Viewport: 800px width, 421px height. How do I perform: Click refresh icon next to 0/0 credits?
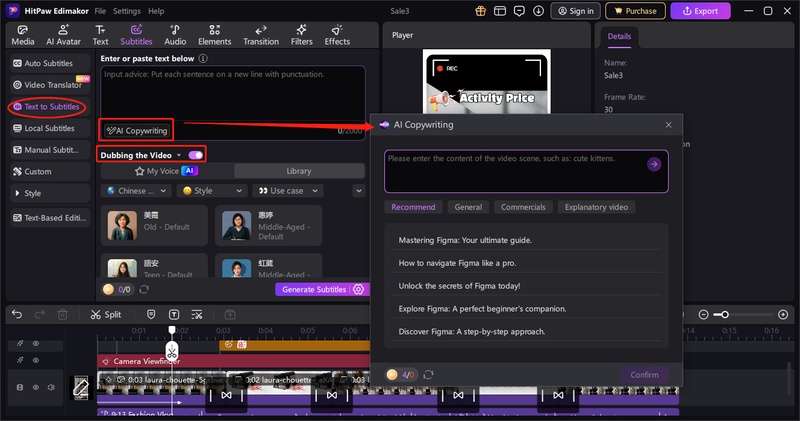tap(144, 289)
